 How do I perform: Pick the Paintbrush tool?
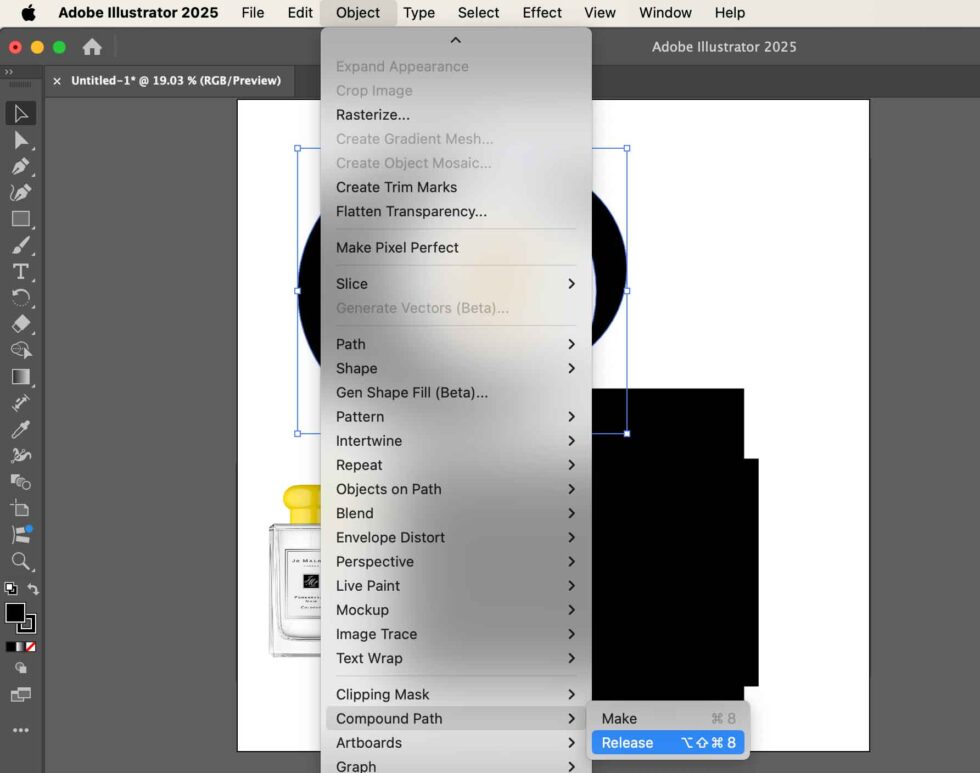(22, 245)
